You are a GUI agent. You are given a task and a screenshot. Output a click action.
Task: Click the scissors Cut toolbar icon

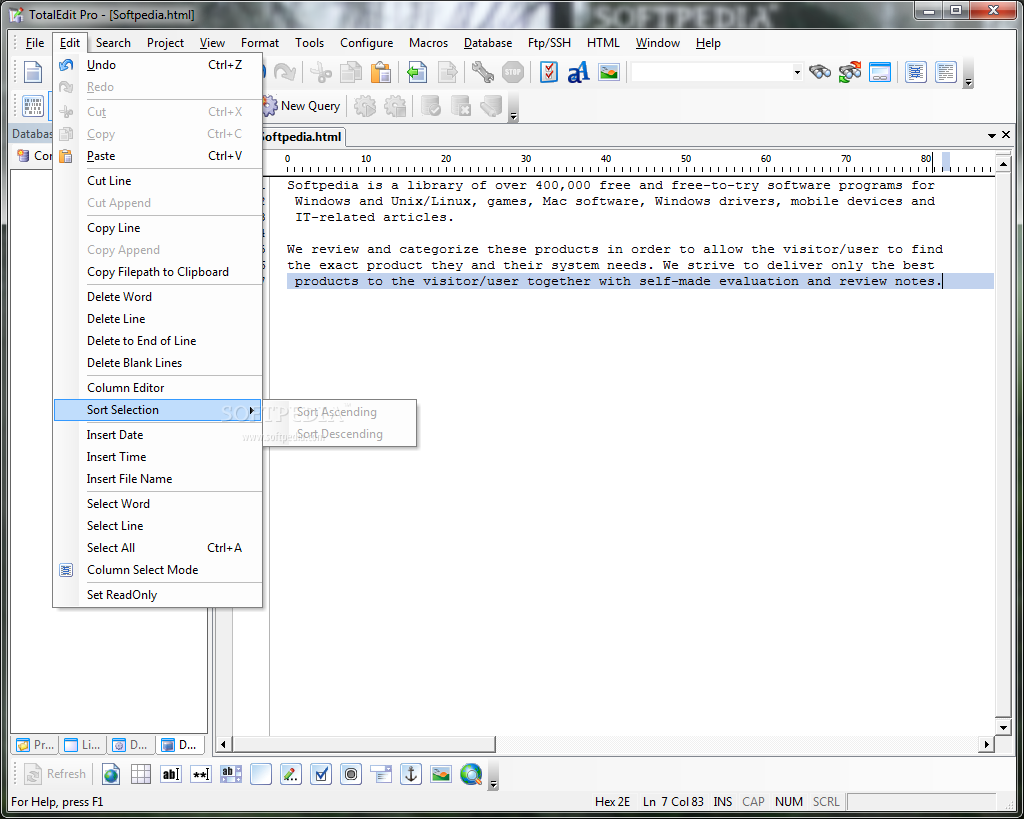(x=321, y=72)
